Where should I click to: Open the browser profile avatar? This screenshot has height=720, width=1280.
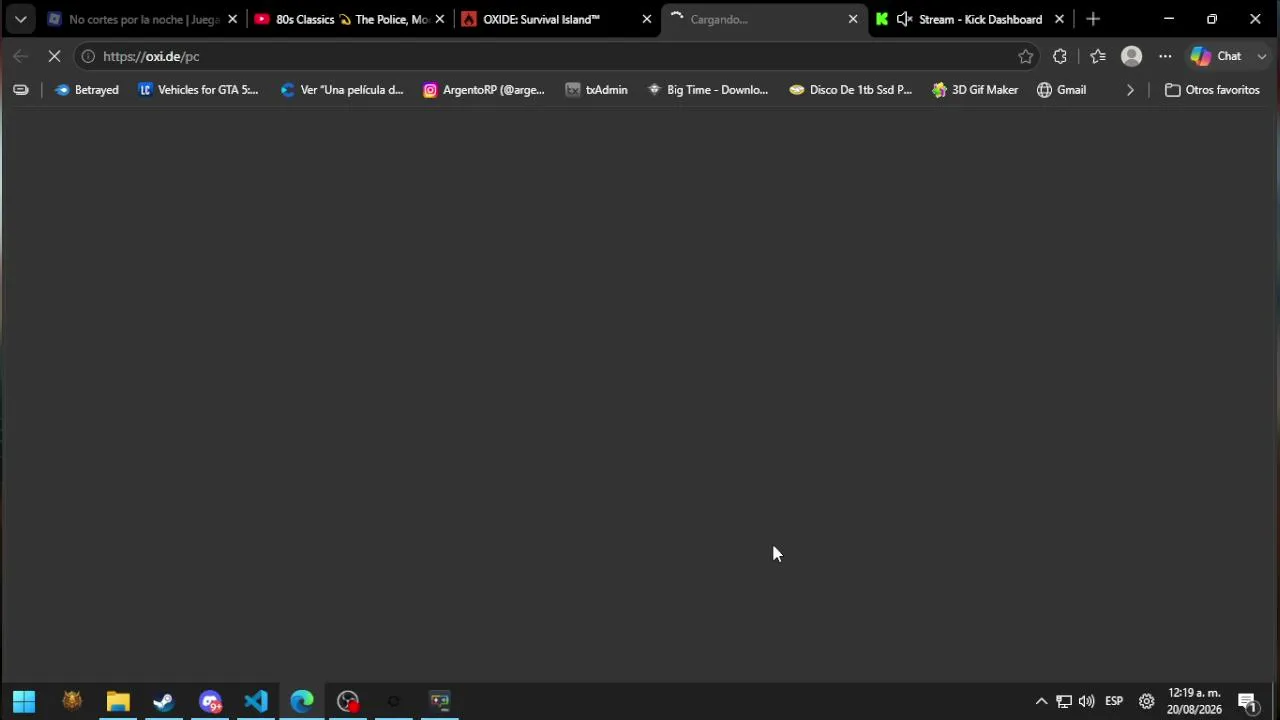click(x=1131, y=56)
